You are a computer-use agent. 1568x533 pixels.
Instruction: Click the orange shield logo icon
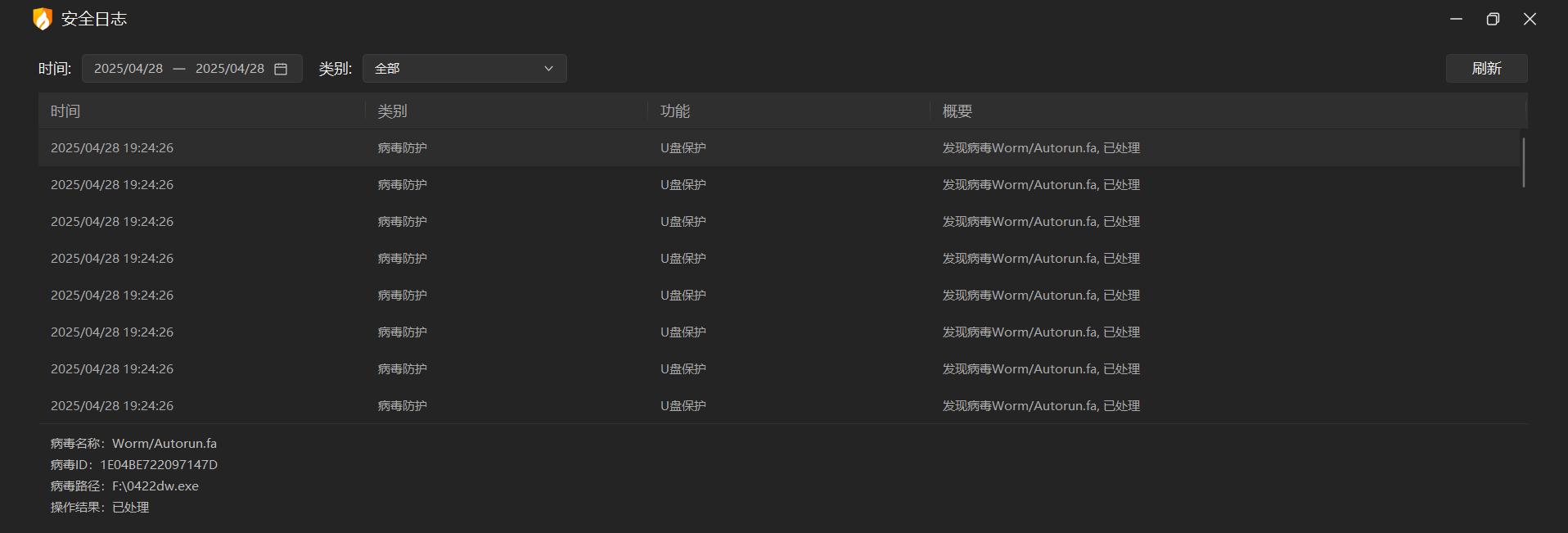point(42,19)
